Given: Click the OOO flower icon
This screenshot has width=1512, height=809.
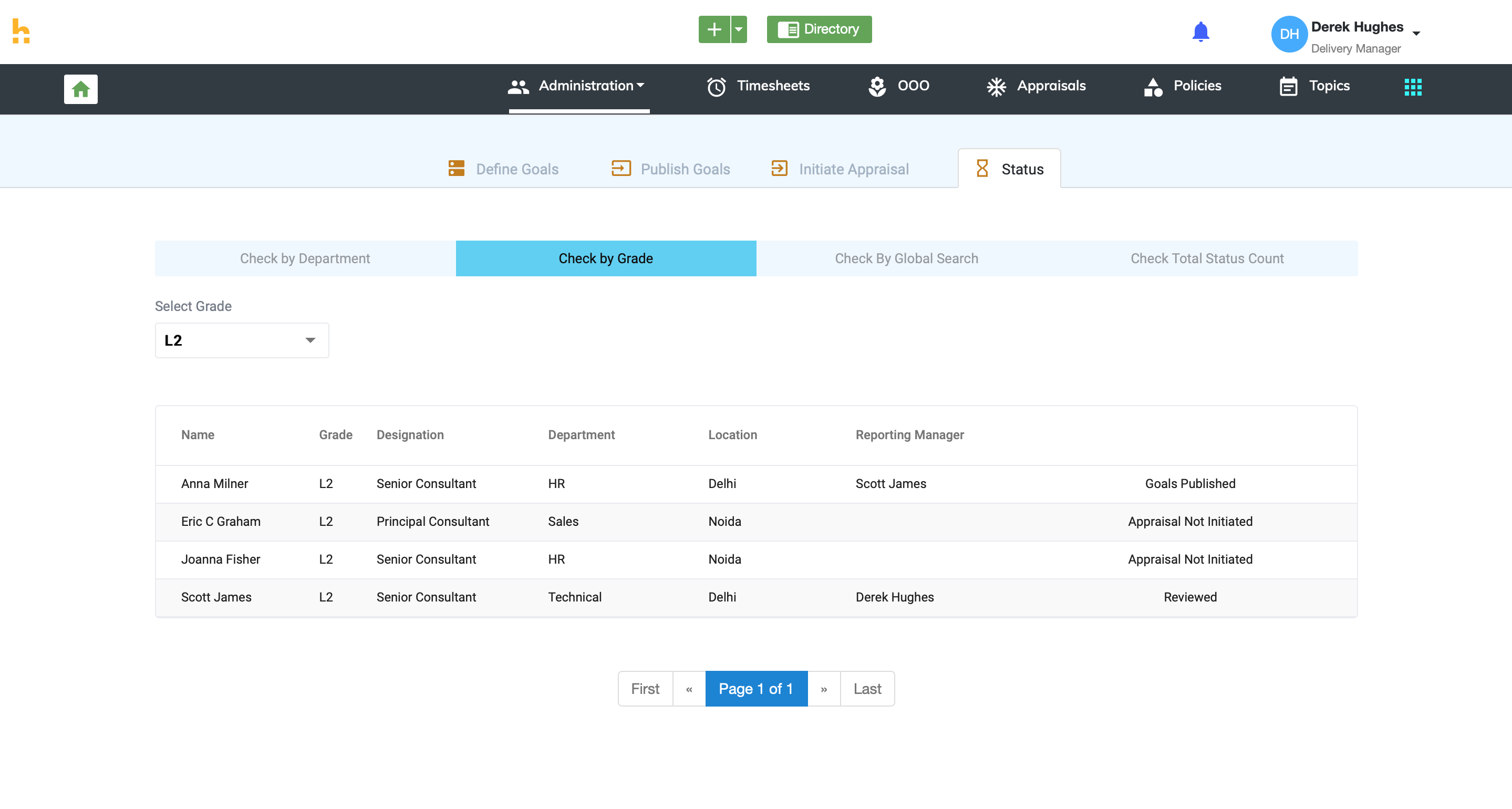Looking at the screenshot, I should (x=877, y=87).
